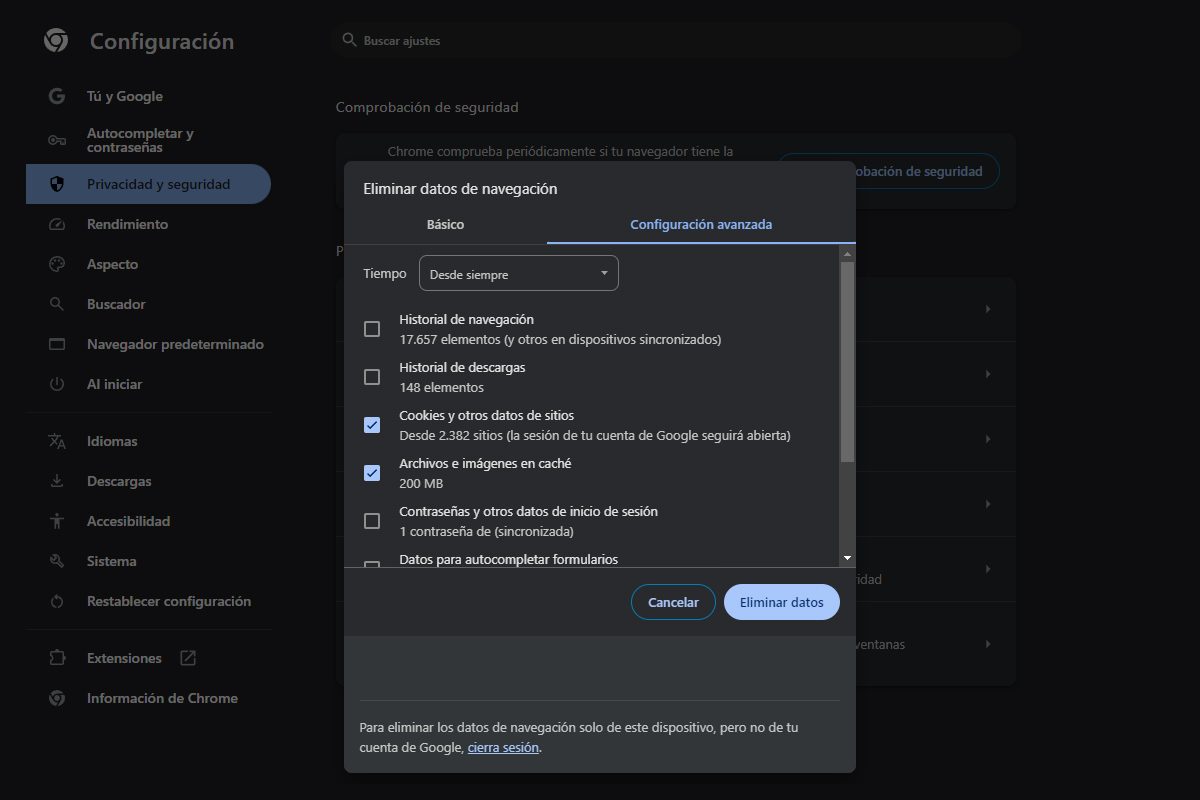Follow the cierra sesión link
This screenshot has height=800, width=1200.
(x=504, y=747)
